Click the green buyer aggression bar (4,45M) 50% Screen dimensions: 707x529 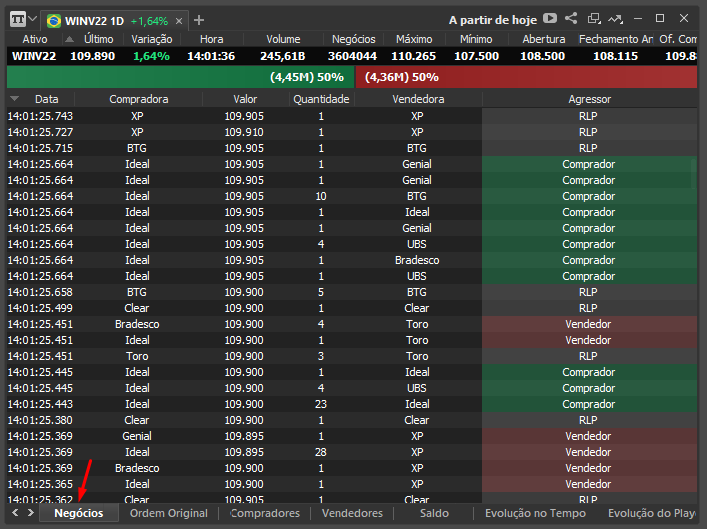180,77
